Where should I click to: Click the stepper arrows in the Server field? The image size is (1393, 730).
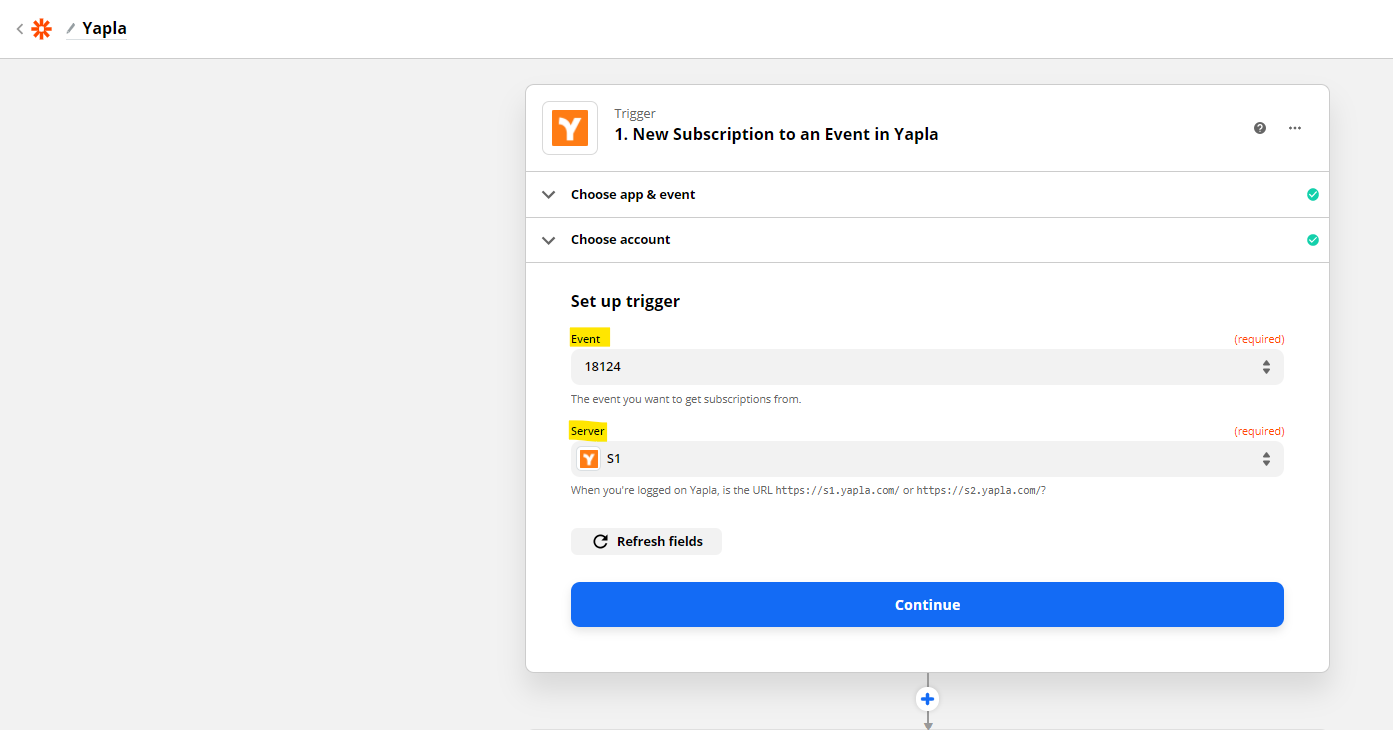(1266, 458)
